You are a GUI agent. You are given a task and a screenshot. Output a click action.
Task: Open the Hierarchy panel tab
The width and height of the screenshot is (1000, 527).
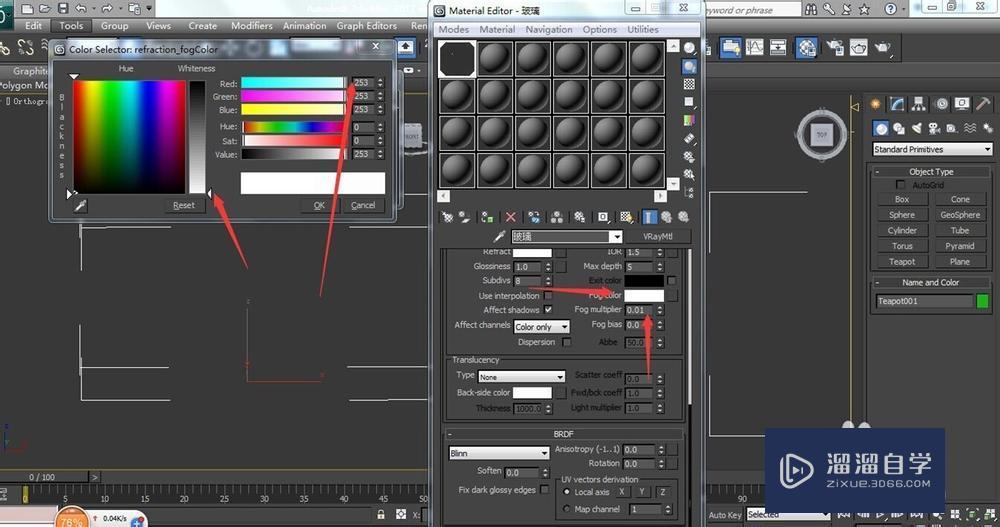click(918, 104)
